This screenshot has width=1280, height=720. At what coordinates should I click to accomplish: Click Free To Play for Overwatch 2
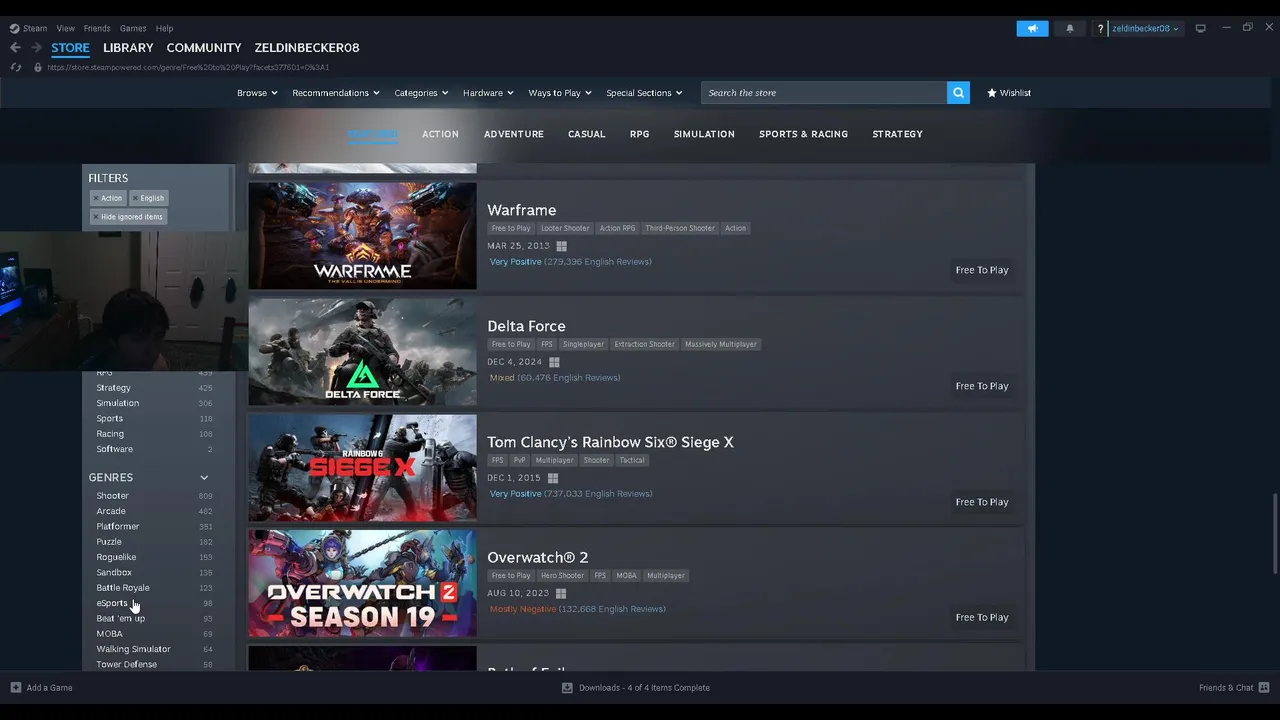tap(982, 617)
